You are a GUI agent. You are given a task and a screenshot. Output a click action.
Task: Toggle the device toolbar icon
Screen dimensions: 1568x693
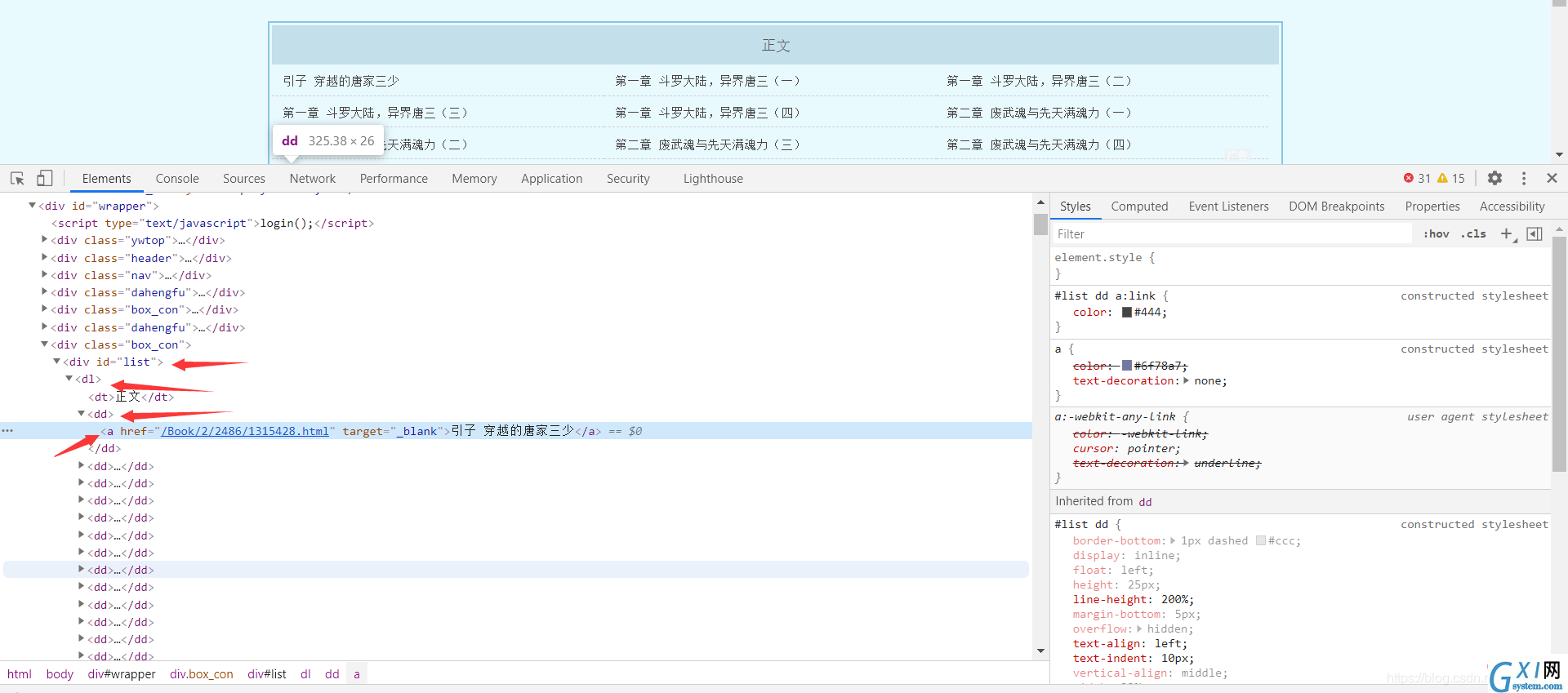45,178
